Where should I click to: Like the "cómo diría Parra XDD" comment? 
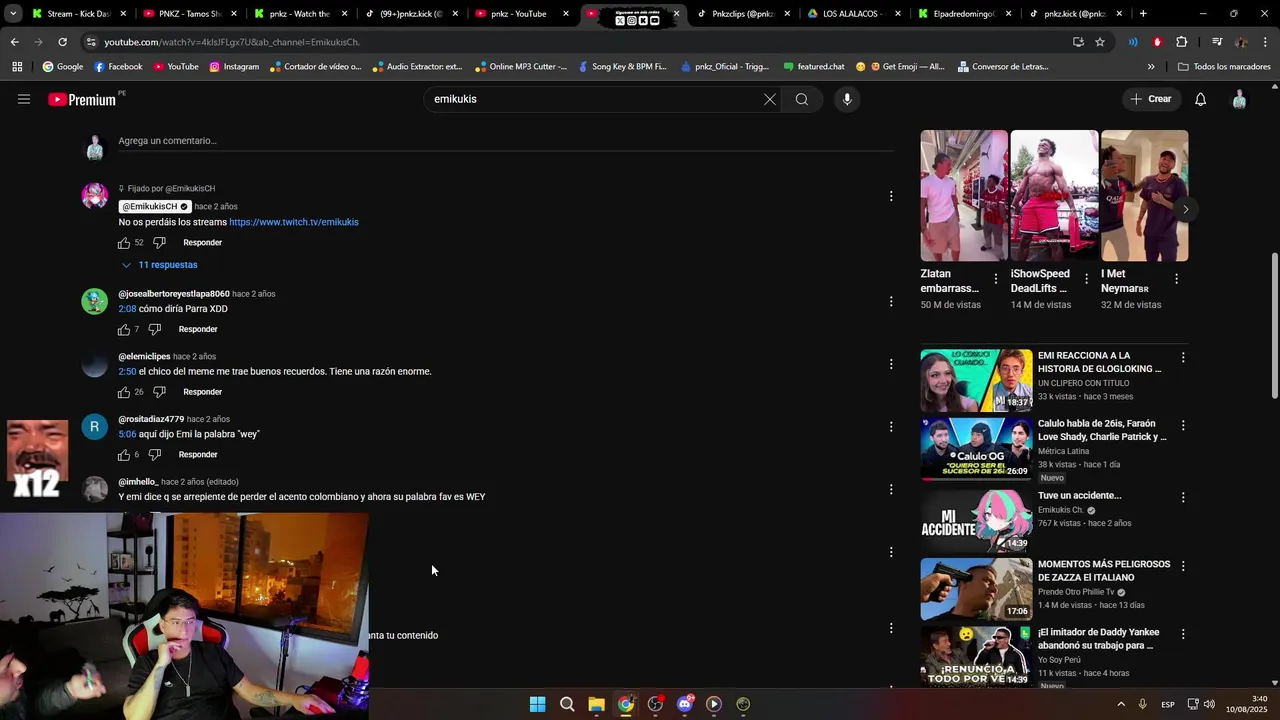click(124, 329)
